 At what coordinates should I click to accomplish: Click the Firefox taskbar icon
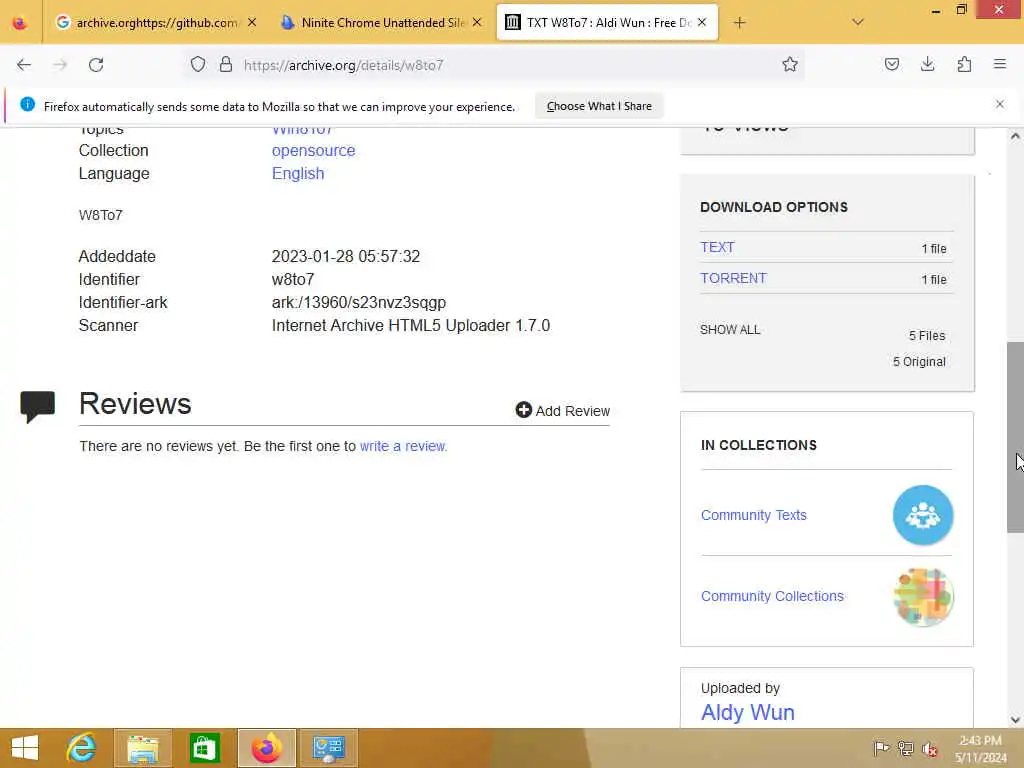[266, 748]
